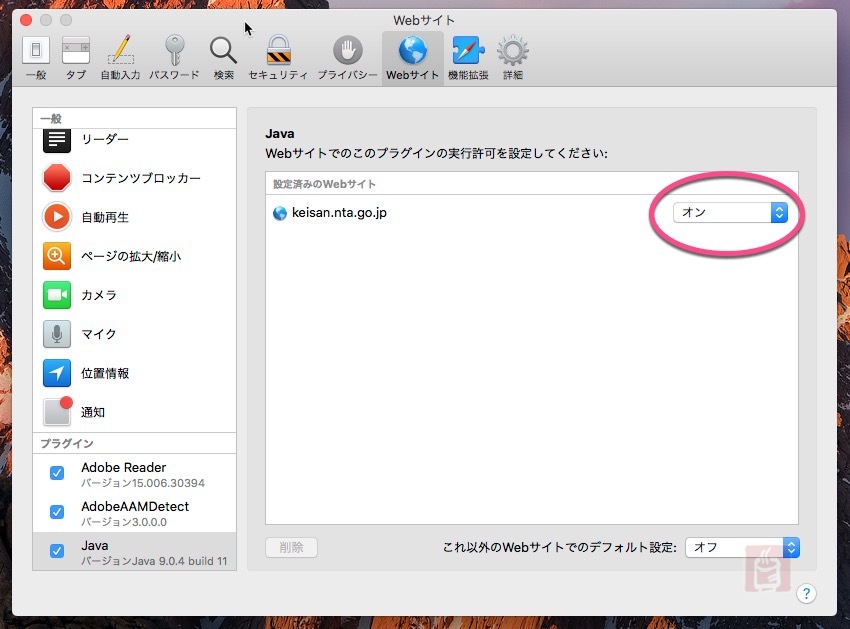The width and height of the screenshot is (850, 629).
Task: Open the 検索 (Search) magnifier pane
Action: (x=223, y=58)
